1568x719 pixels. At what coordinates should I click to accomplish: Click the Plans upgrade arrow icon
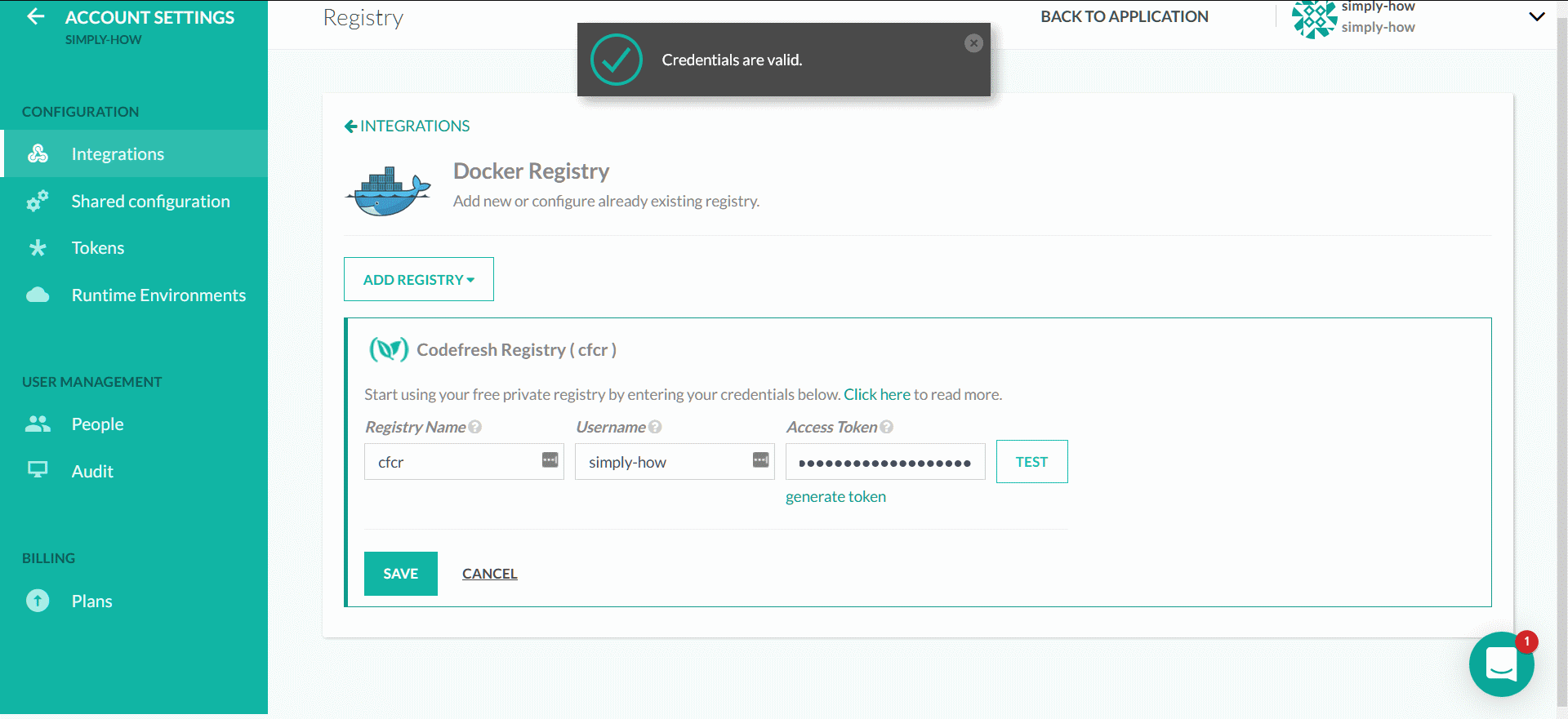point(38,601)
